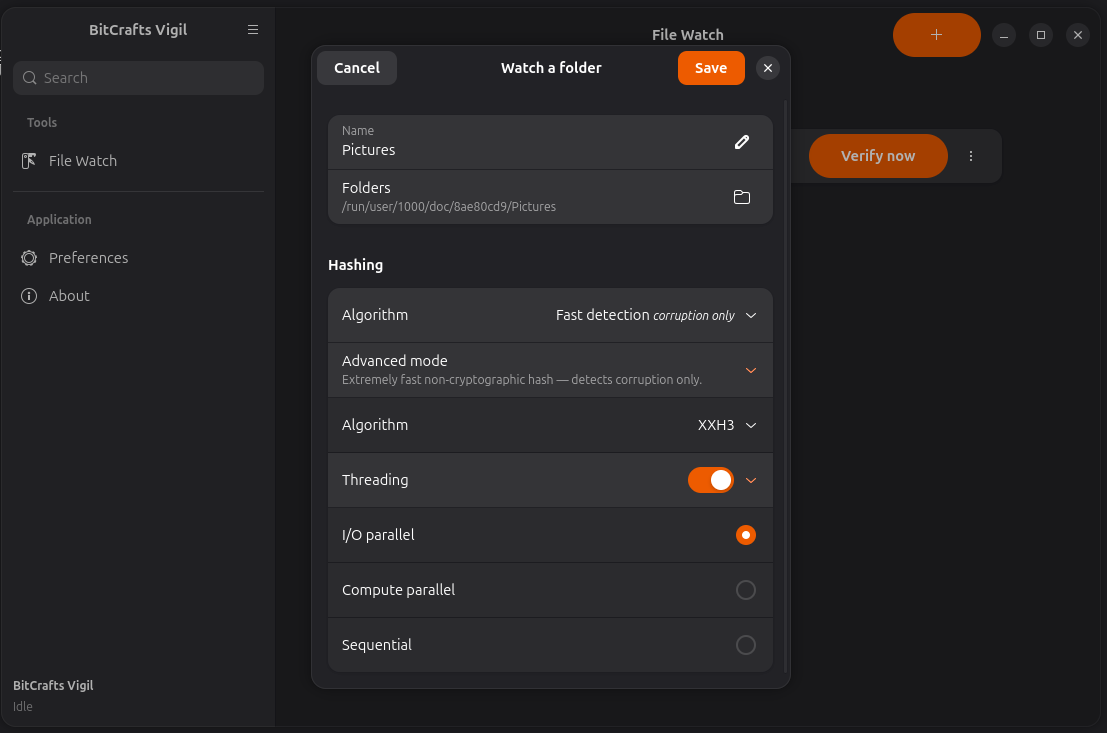The height and width of the screenshot is (733, 1107).
Task: Click the folder icon to choose folders
Action: point(742,197)
